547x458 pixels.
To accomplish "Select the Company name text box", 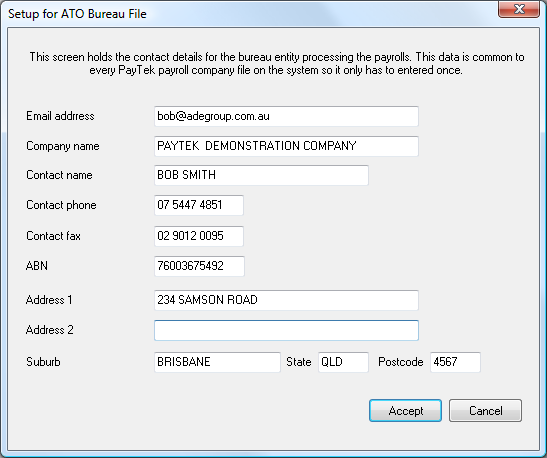I will click(x=286, y=146).
